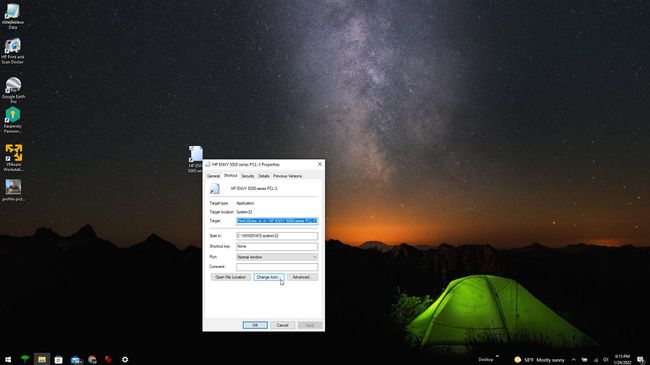Image resolution: width=650 pixels, height=365 pixels.
Task: Click Open File Location button
Action: tap(230, 277)
